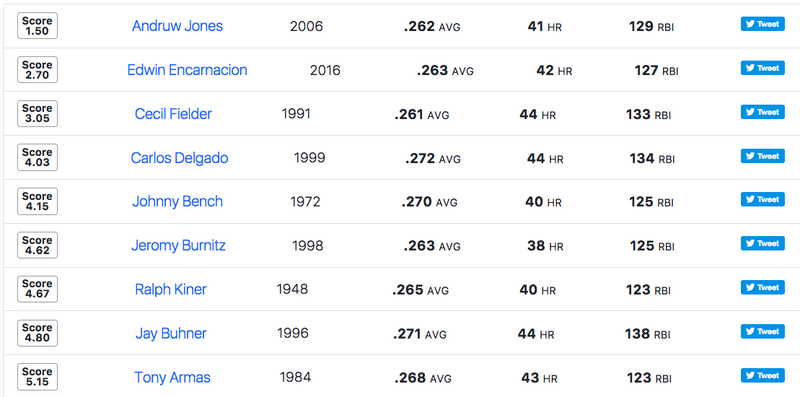Tweet the Andruw Jones 2006 row

[762, 24]
